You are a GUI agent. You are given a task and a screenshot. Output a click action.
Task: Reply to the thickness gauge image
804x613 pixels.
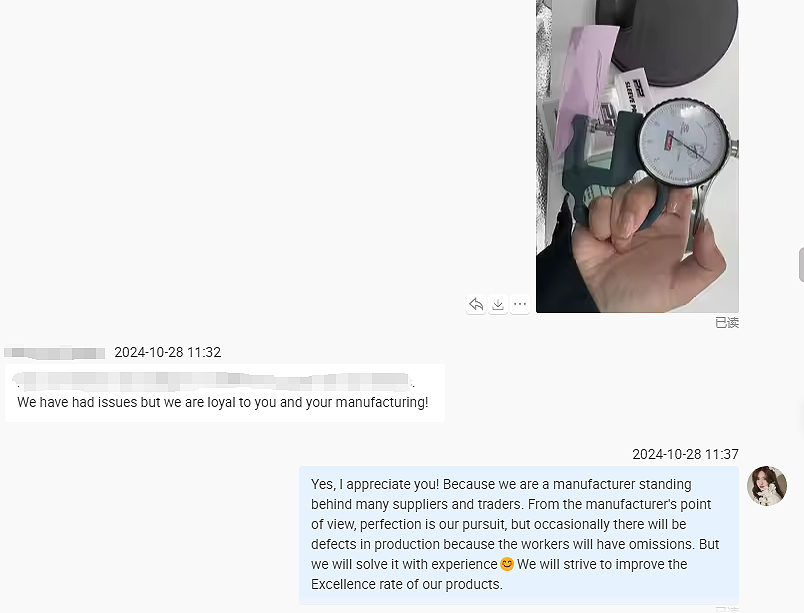click(476, 304)
